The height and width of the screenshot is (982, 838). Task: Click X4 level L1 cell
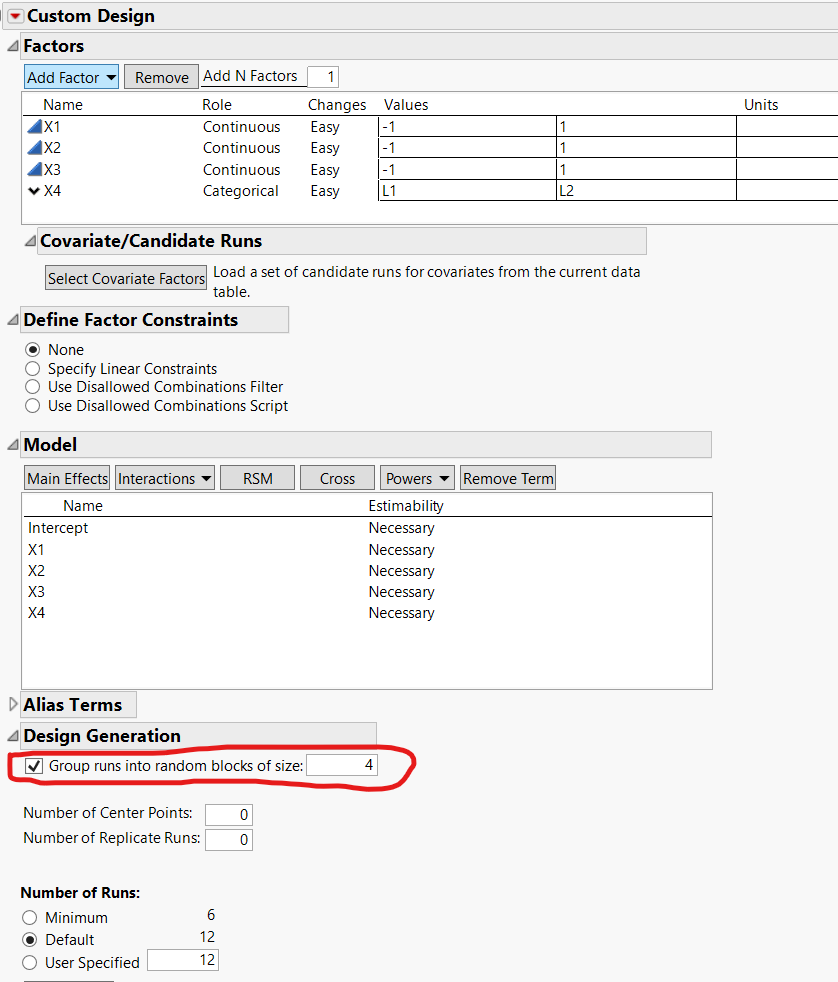(x=467, y=191)
